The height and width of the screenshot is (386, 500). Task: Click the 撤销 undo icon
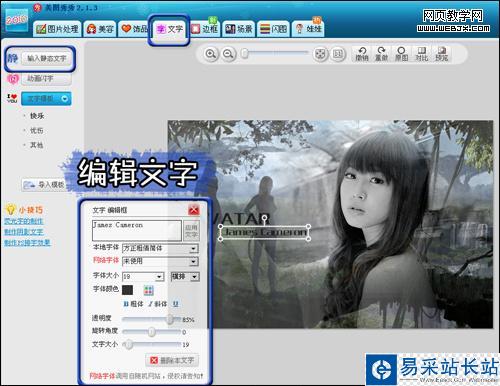[362, 54]
